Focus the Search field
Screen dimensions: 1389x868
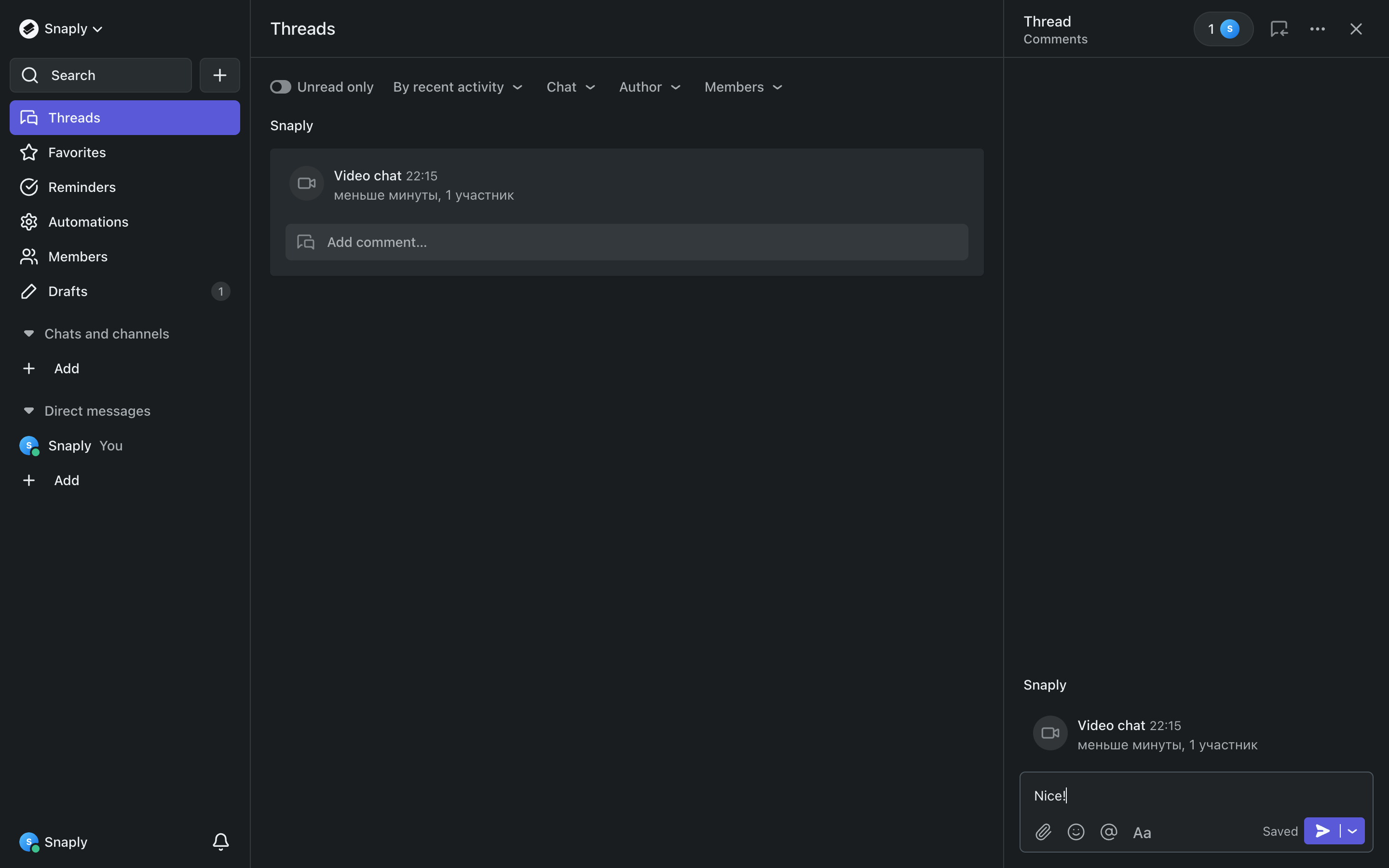click(x=100, y=75)
